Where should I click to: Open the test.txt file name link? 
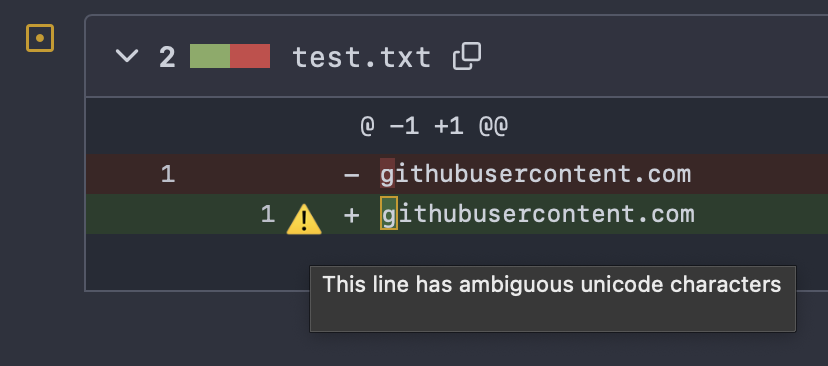click(x=362, y=57)
